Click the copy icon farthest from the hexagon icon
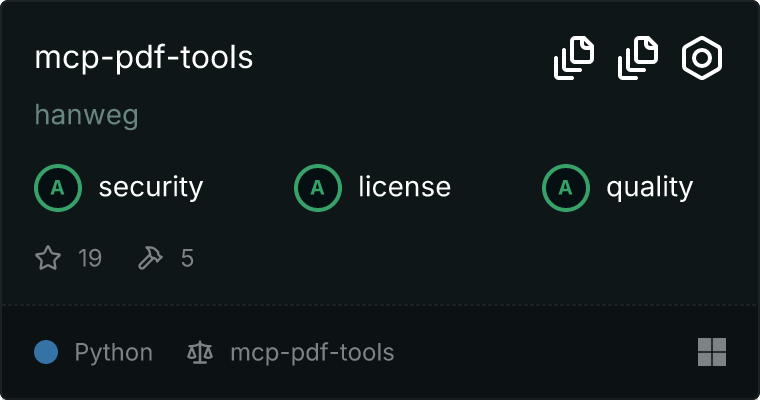The image size is (760, 400). point(574,58)
